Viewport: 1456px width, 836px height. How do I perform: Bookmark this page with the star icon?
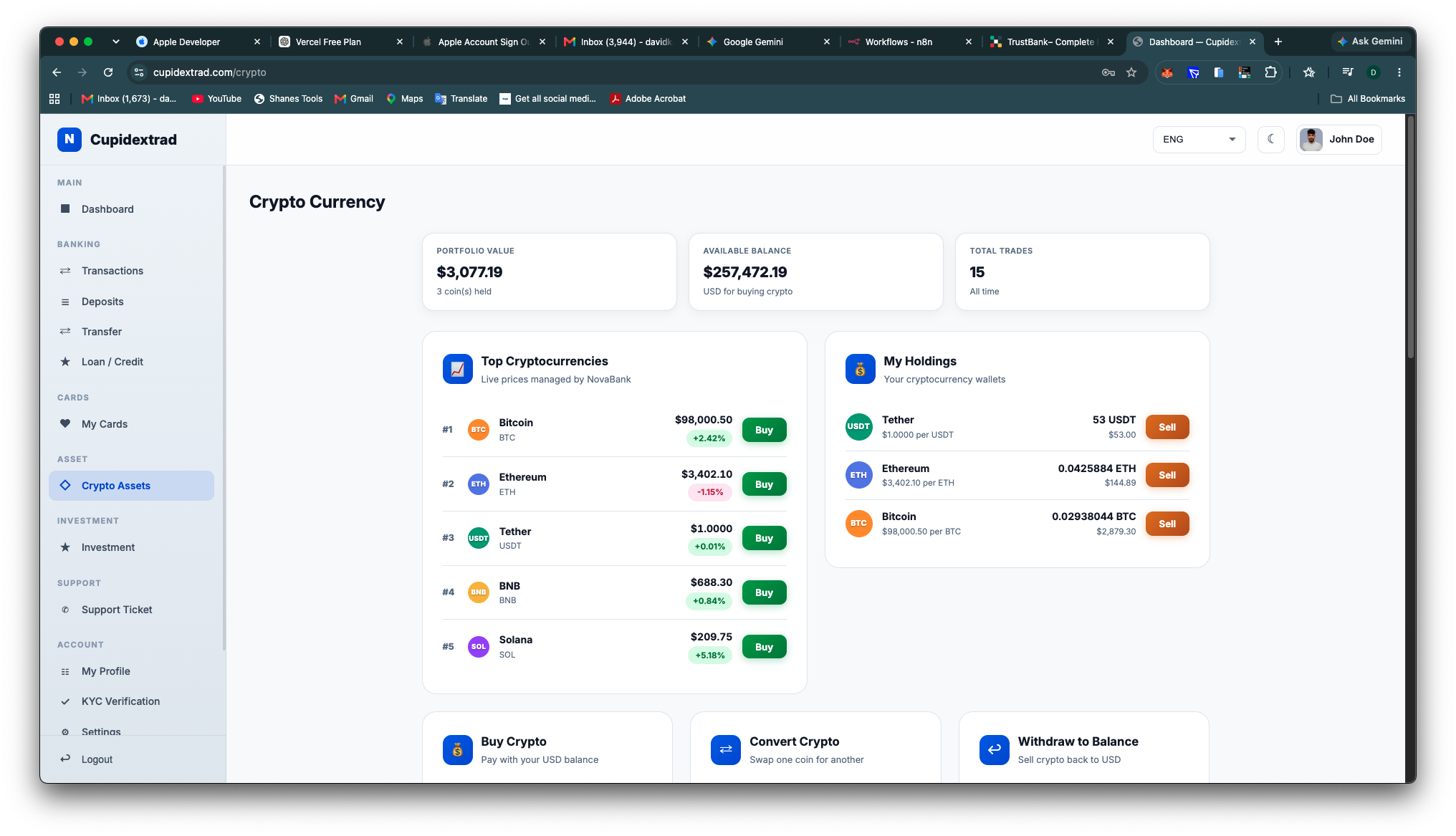click(x=1131, y=72)
